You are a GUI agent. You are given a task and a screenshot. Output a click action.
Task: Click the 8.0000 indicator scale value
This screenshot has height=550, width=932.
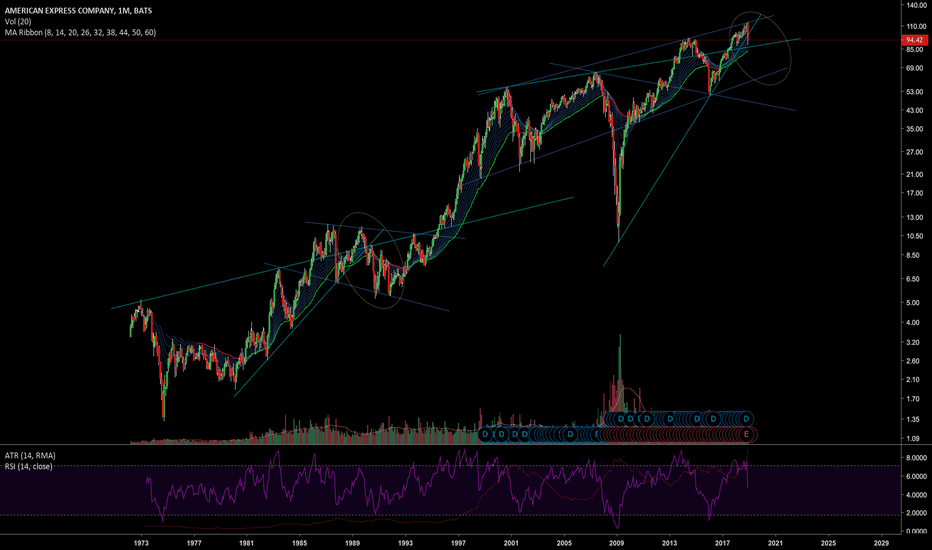click(916, 458)
